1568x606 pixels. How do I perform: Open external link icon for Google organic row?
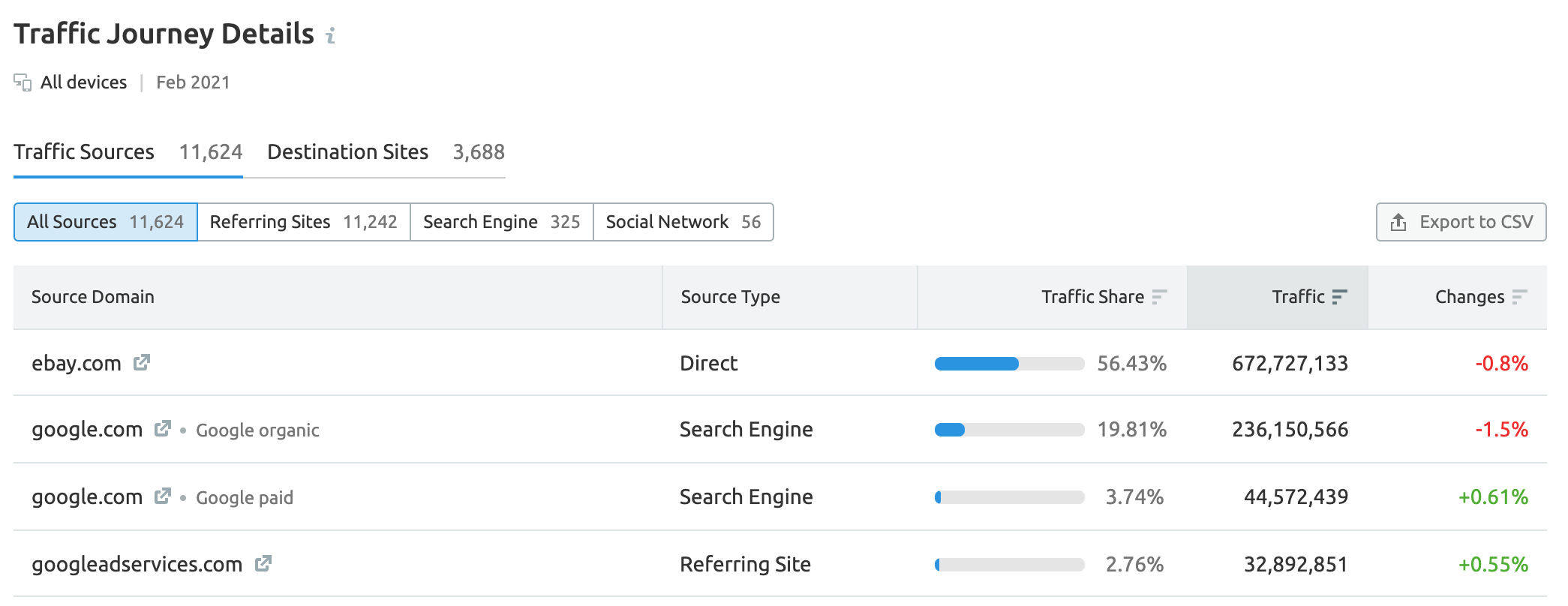tap(162, 429)
